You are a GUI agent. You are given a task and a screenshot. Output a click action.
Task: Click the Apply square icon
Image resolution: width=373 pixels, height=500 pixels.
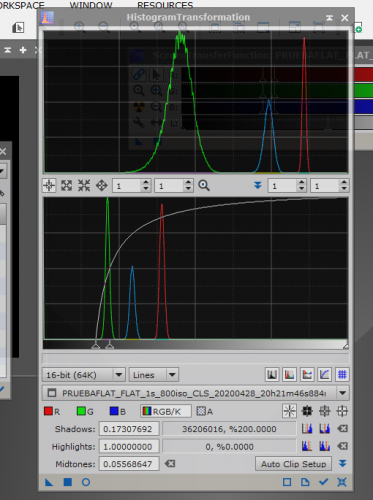[68, 482]
